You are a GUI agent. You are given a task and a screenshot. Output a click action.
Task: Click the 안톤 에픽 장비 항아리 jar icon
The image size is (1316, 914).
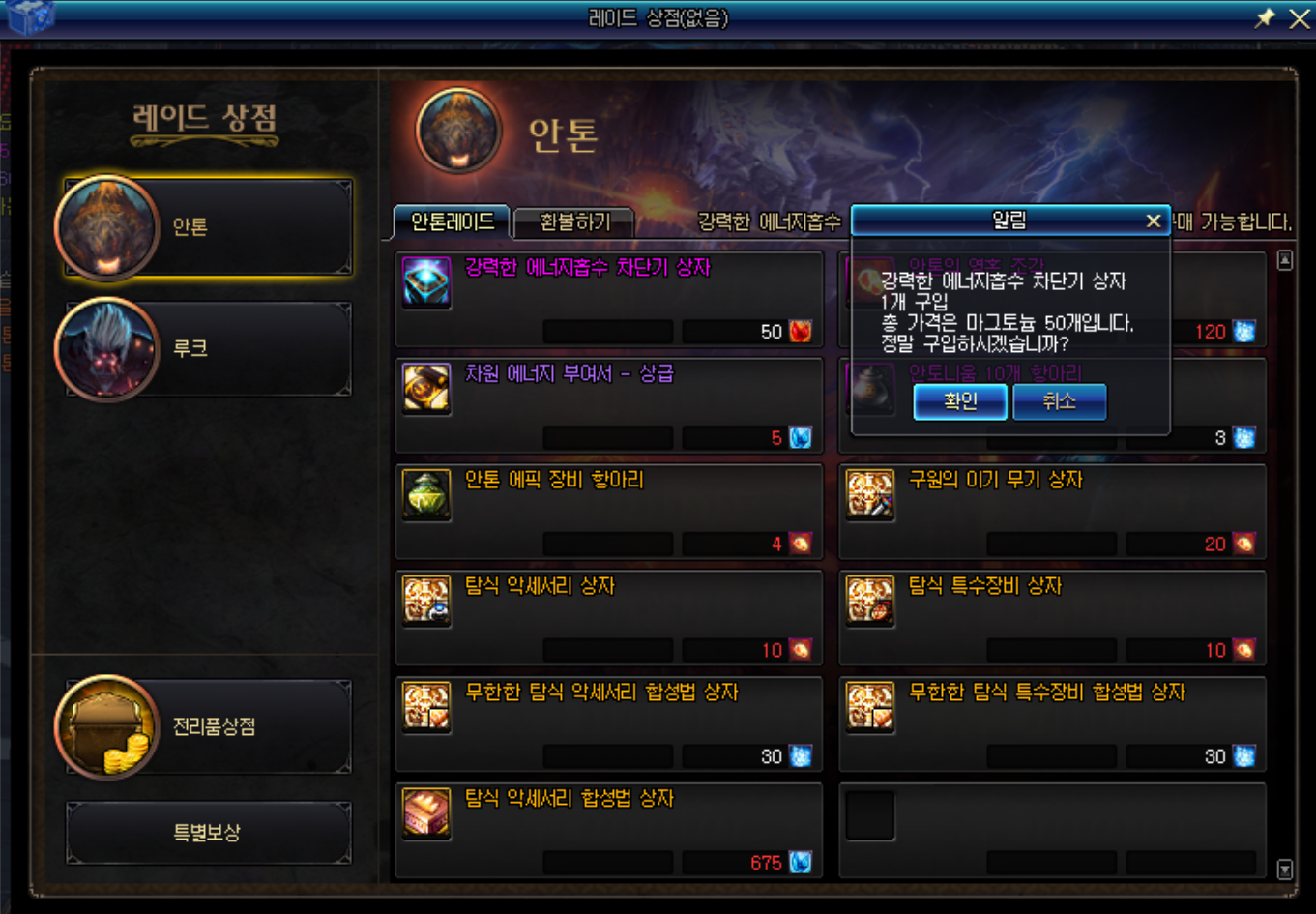pyautogui.click(x=426, y=495)
